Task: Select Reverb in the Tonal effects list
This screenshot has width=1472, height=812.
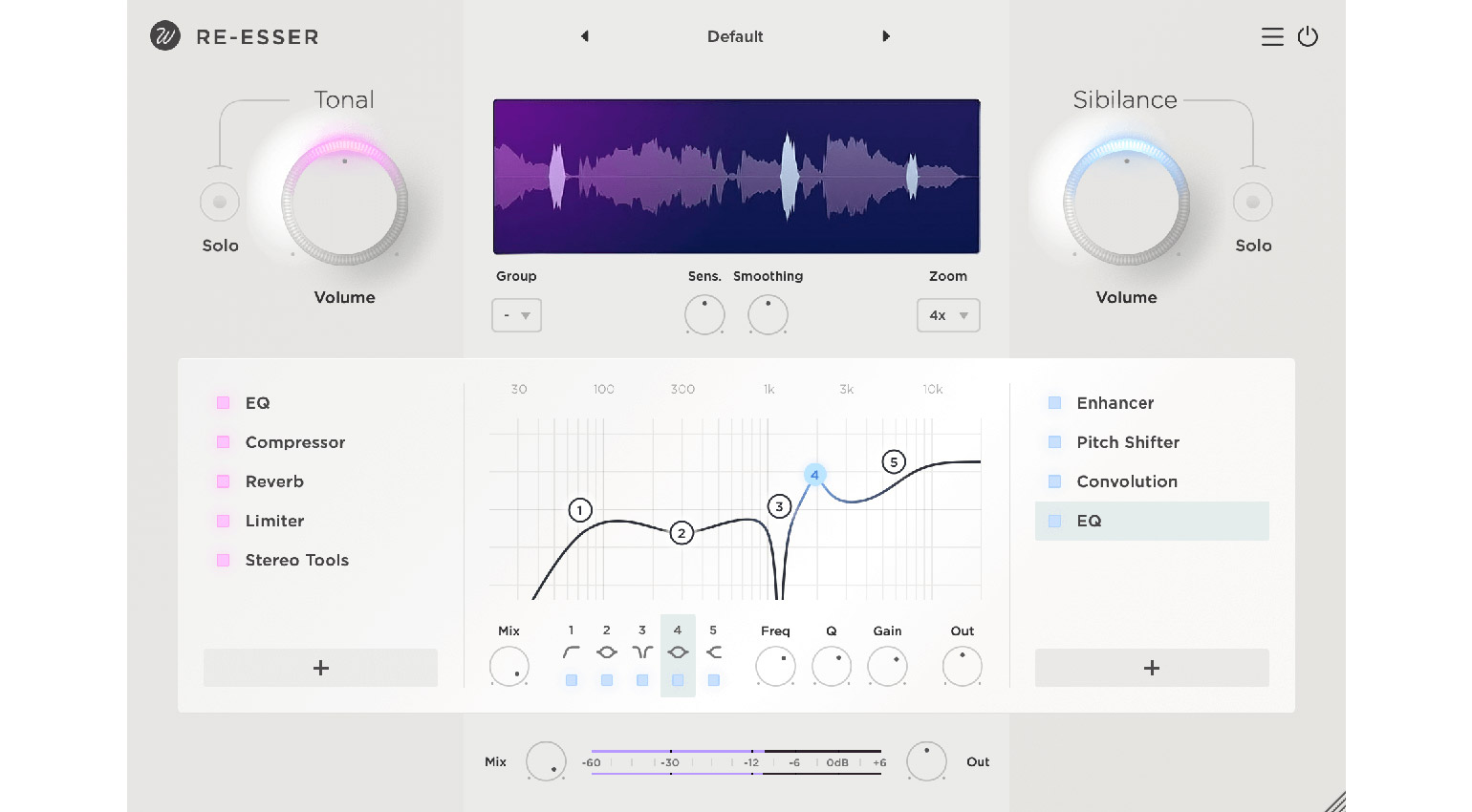Action: (x=274, y=481)
